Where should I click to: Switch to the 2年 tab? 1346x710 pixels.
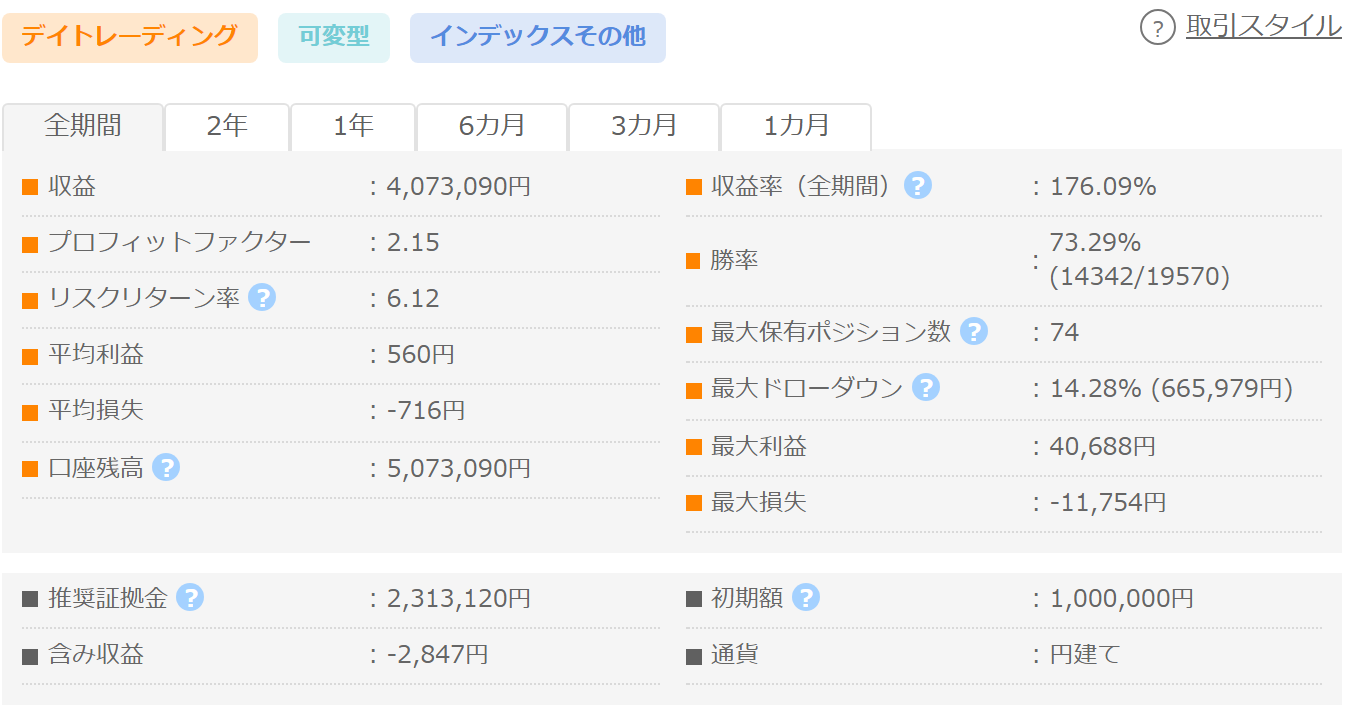(227, 126)
